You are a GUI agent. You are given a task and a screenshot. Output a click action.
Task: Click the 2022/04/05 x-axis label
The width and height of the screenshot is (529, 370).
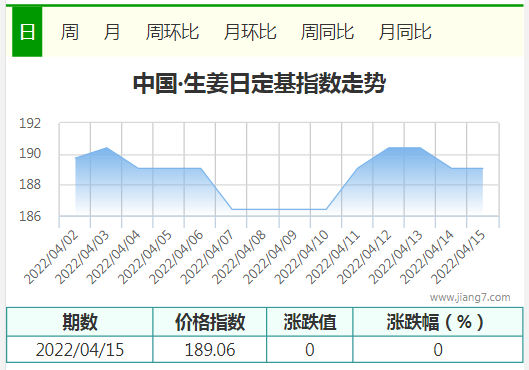(145, 257)
